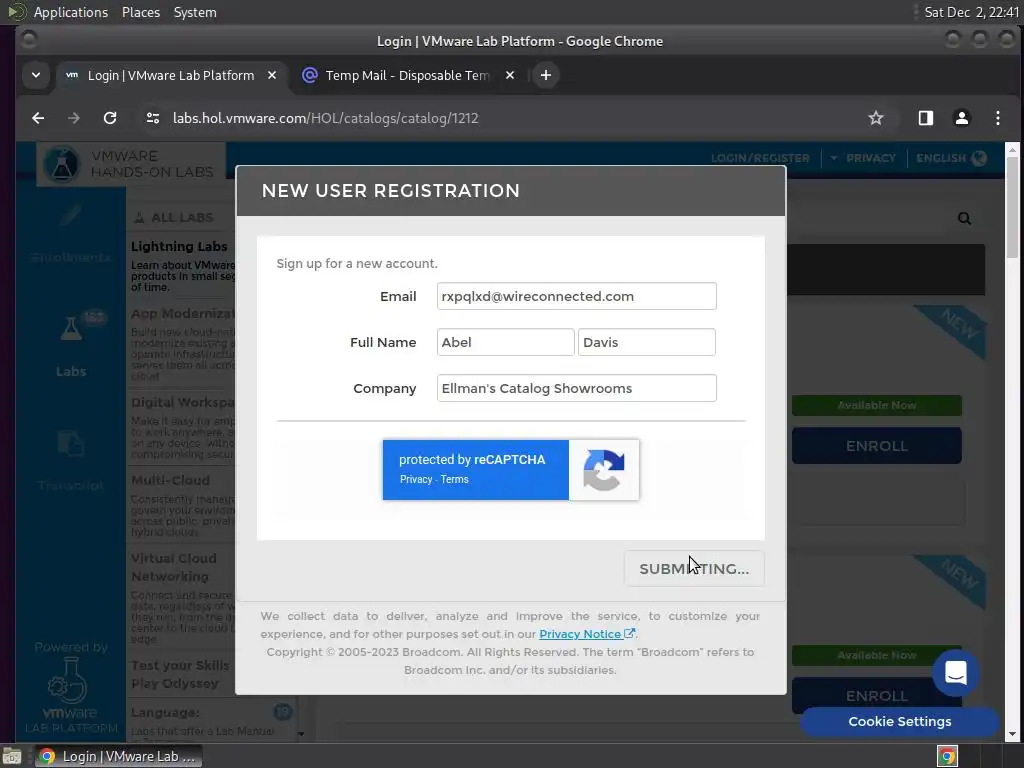Image resolution: width=1024 pixels, height=768 pixels.
Task: Open the Places menu
Action: pos(140,12)
